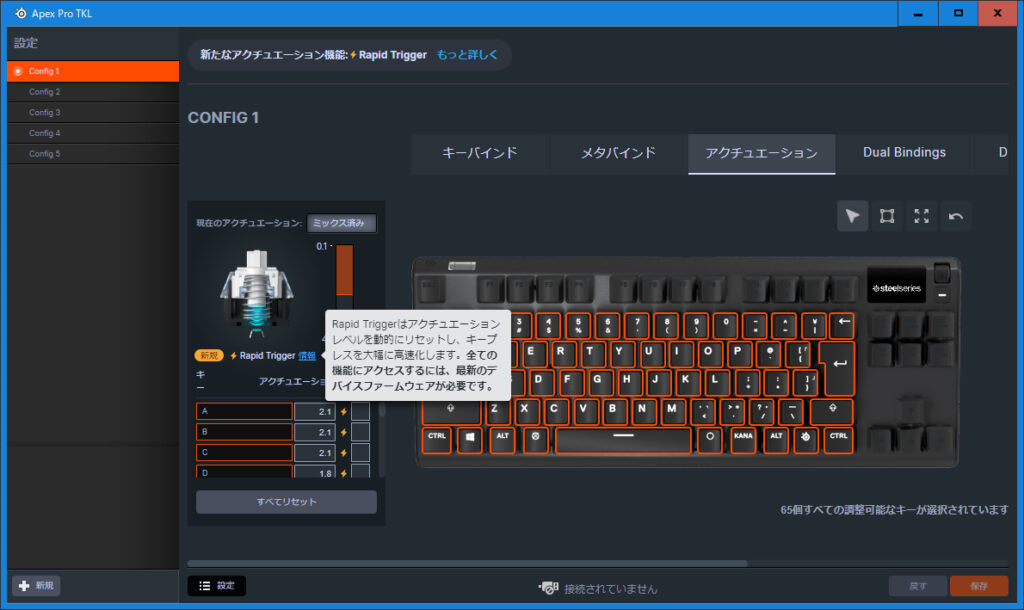This screenshot has height=610, width=1024.
Task: Adjust the vertical actuation level slider
Action: point(344,279)
